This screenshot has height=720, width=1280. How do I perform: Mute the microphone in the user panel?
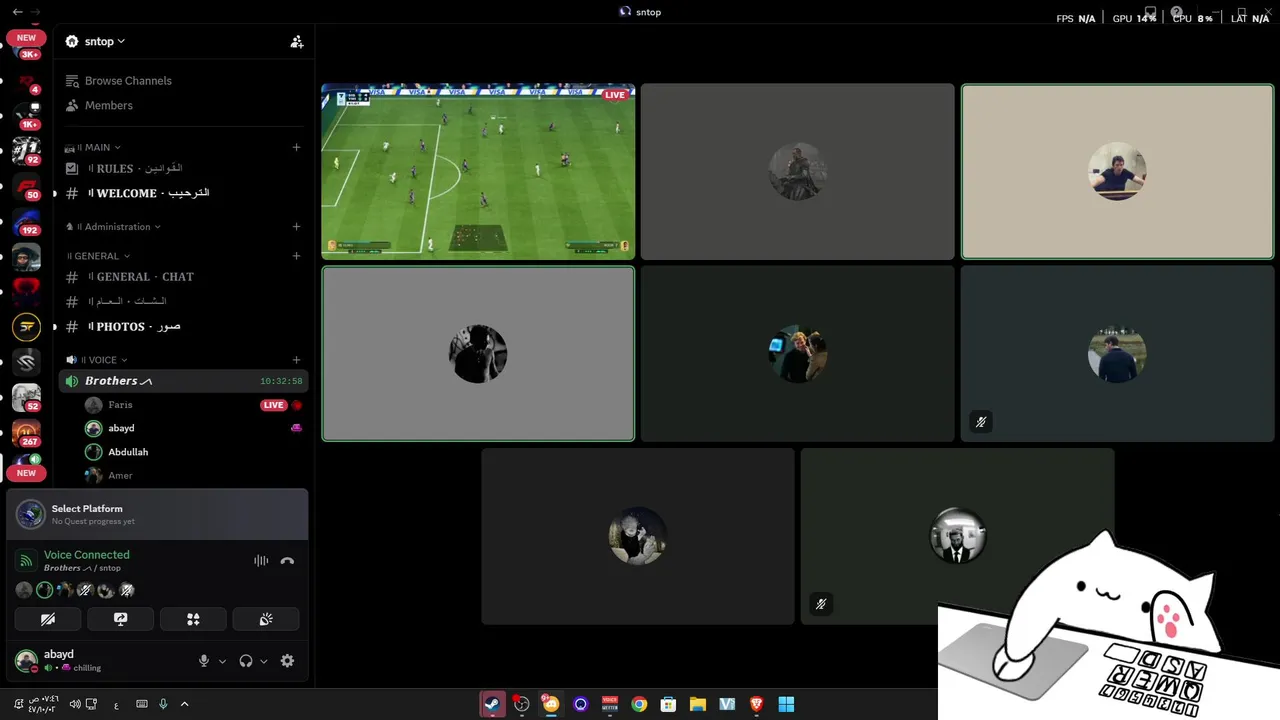(204, 661)
